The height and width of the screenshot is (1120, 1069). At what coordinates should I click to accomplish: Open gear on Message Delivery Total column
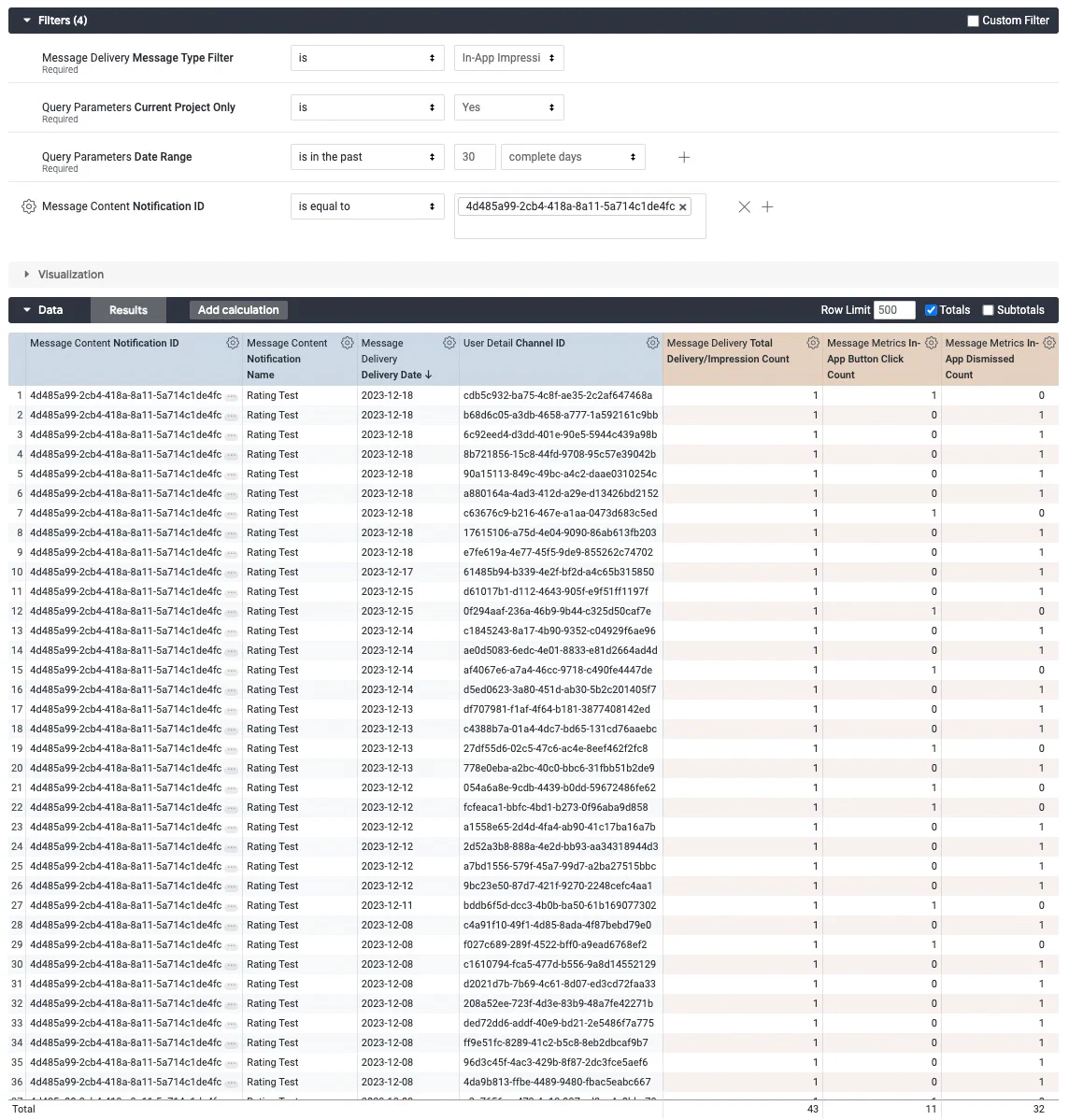point(812,343)
